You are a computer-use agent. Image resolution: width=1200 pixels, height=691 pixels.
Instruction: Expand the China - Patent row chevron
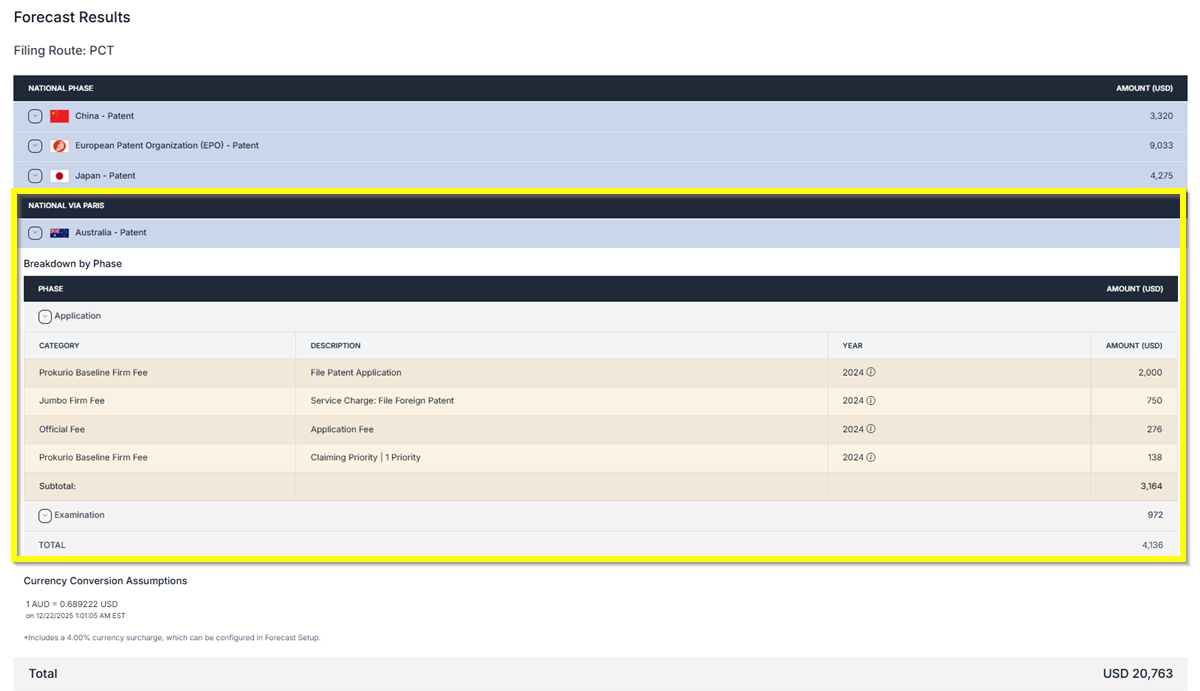point(35,116)
